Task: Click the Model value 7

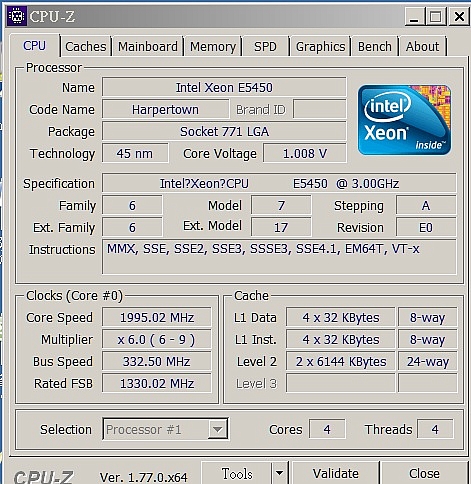Action: point(281,205)
